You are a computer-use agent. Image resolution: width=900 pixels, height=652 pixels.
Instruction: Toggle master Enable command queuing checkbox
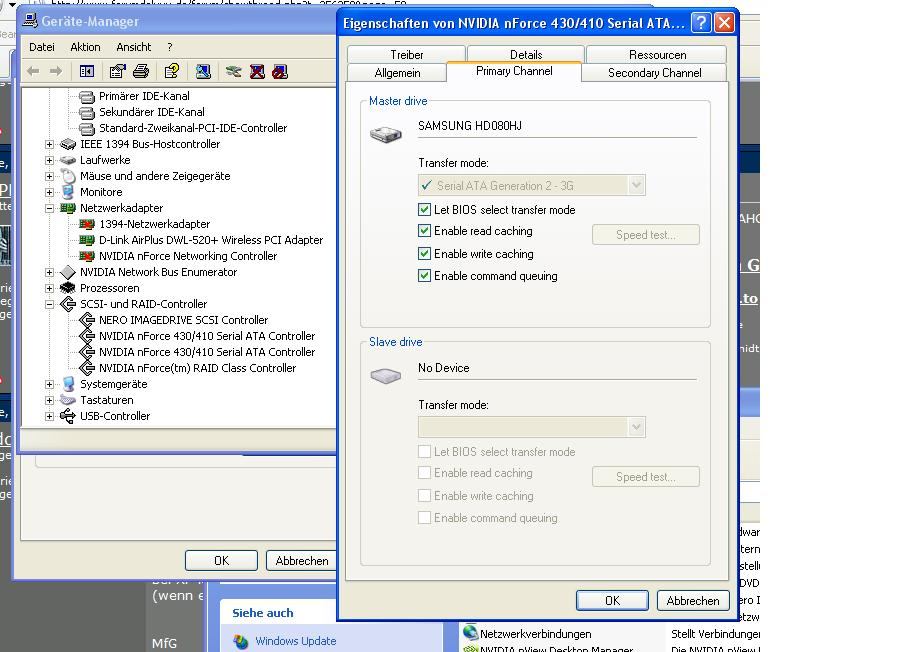[424, 275]
